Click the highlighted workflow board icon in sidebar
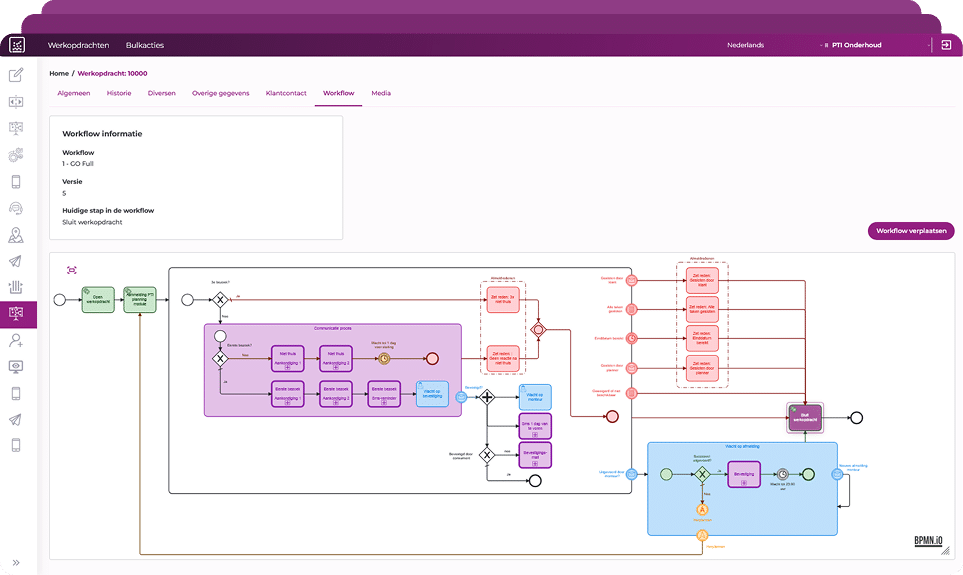 16,313
